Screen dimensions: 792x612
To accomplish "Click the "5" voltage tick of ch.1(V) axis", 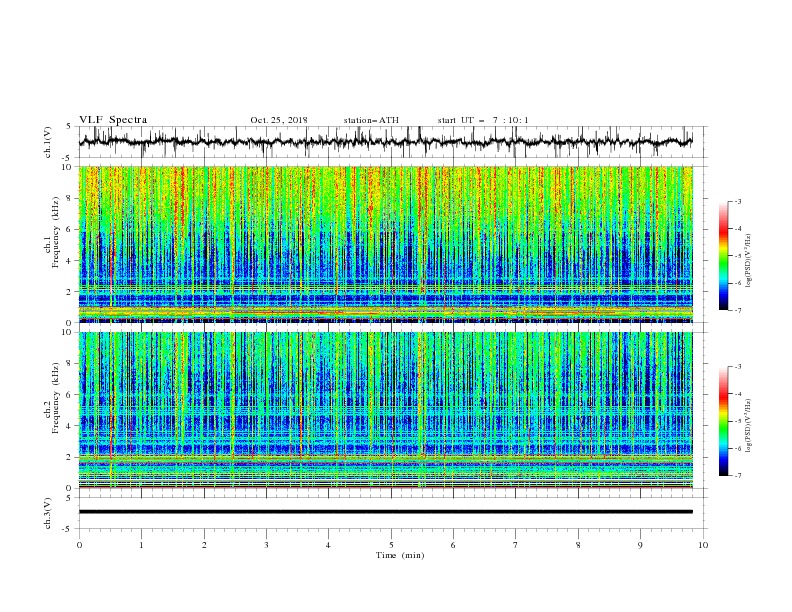I will [71, 127].
